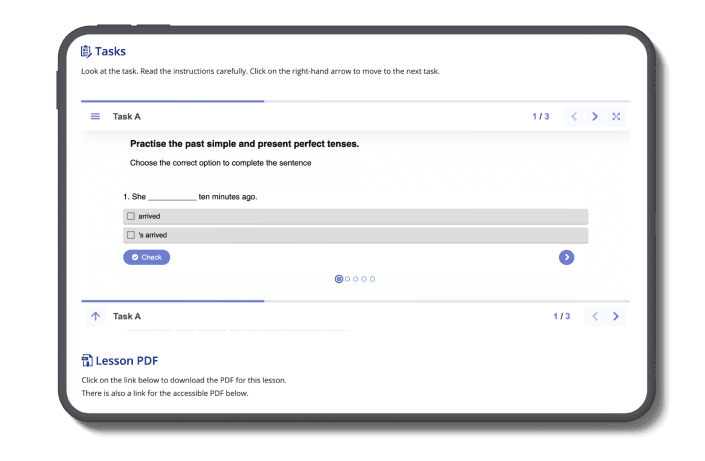Open the Task A hamburger menu
The image size is (705, 461).
click(x=96, y=117)
